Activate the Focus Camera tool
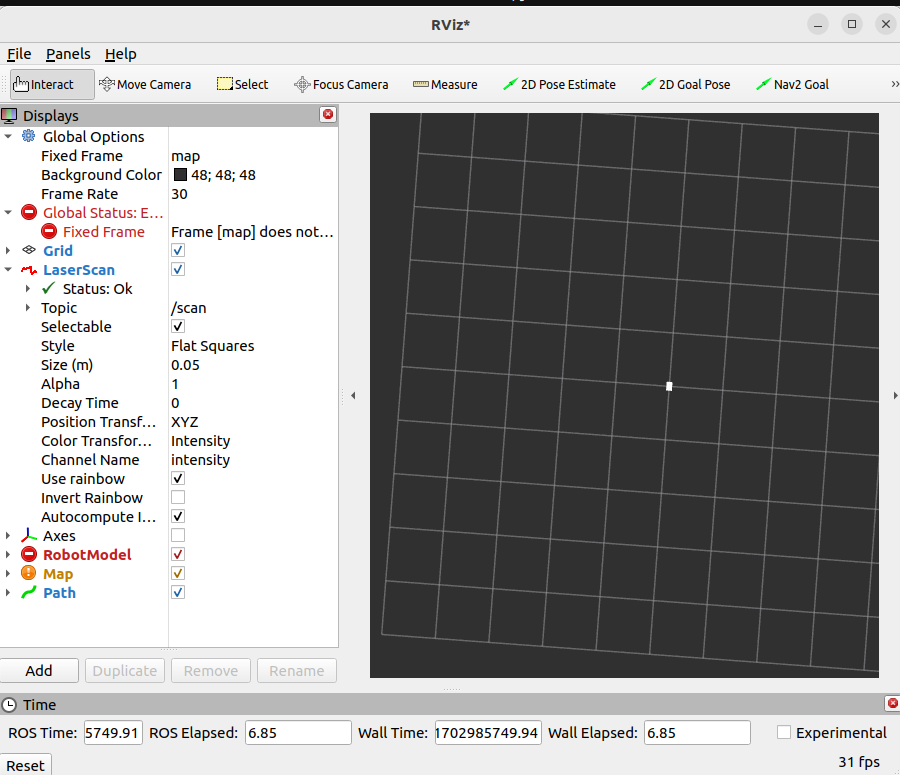 tap(341, 84)
